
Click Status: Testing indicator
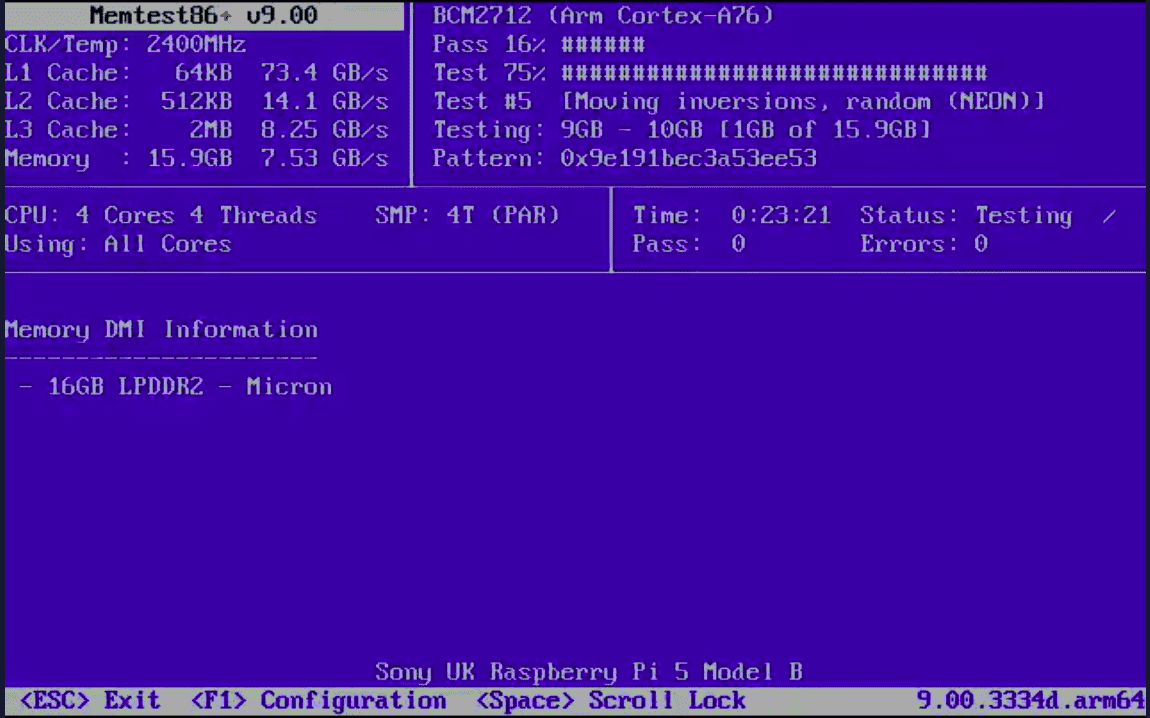point(966,216)
